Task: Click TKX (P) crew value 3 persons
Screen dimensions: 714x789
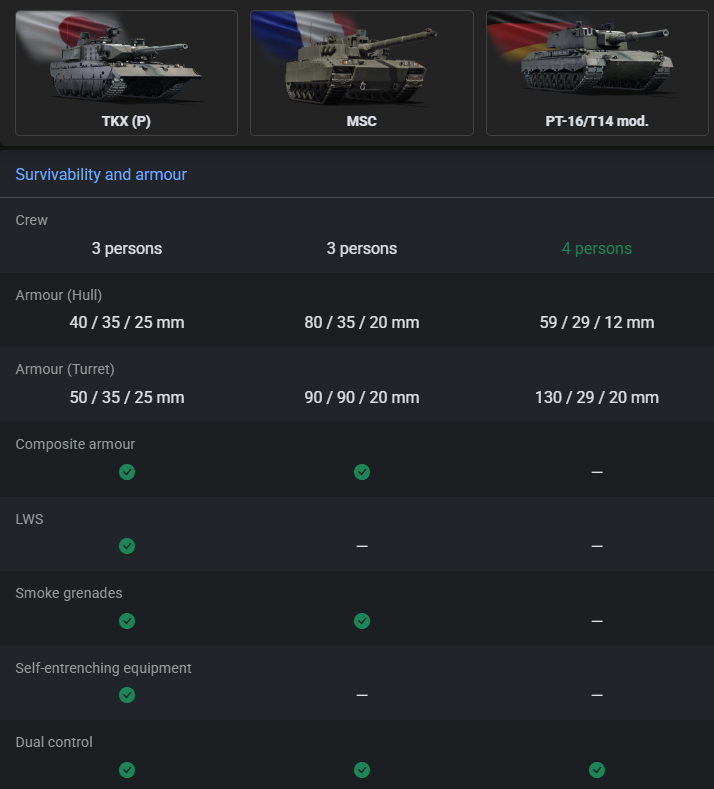Action: click(127, 249)
